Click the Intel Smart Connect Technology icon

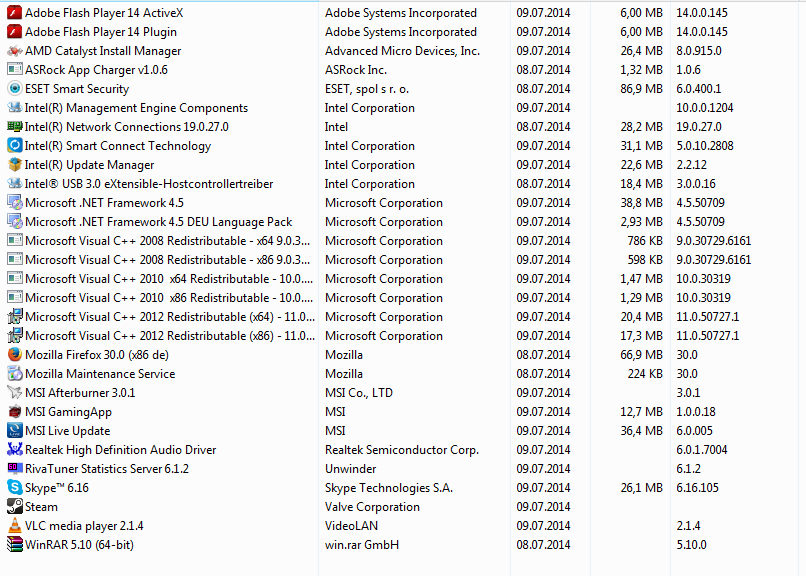14,146
